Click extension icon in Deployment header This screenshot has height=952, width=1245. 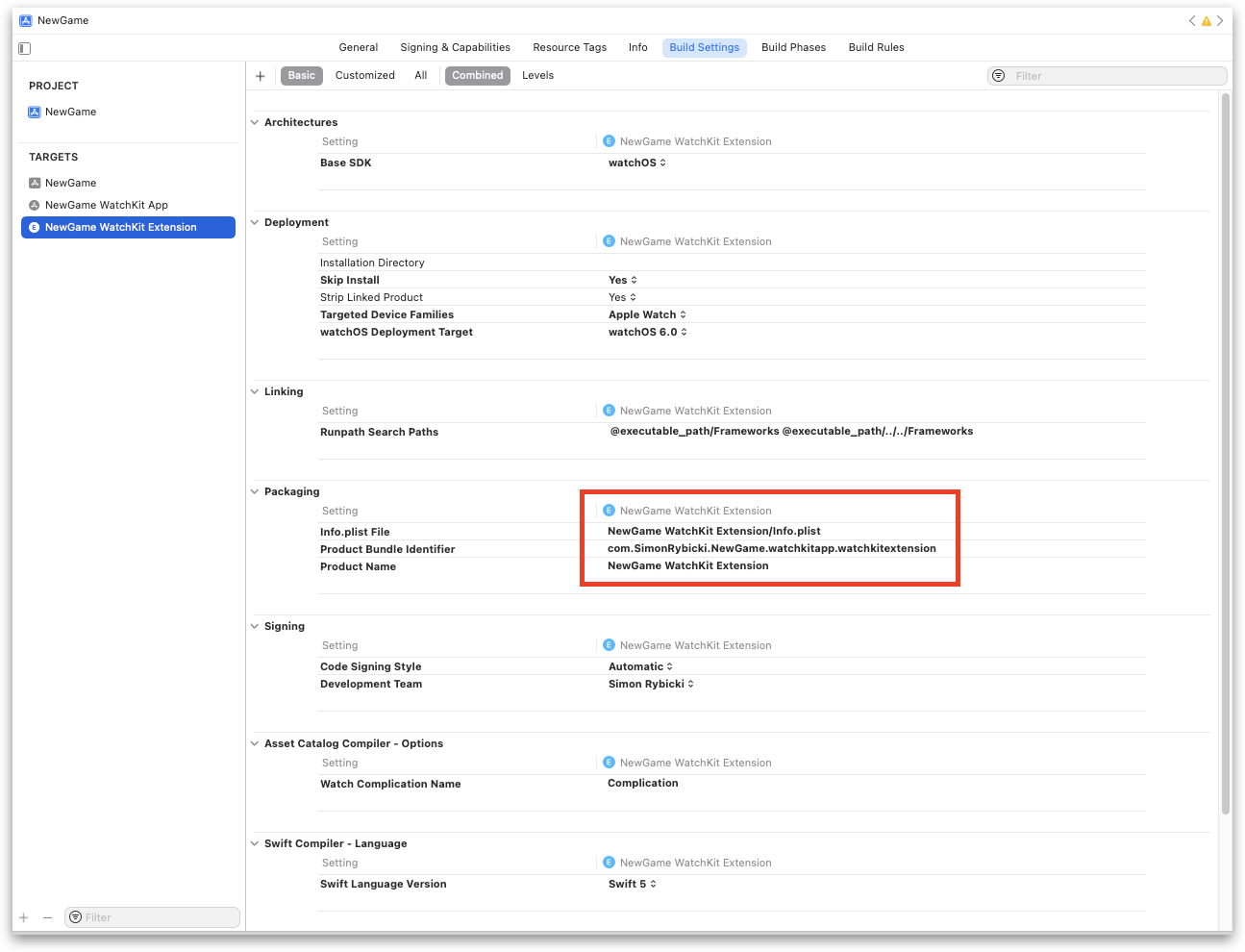(x=609, y=241)
